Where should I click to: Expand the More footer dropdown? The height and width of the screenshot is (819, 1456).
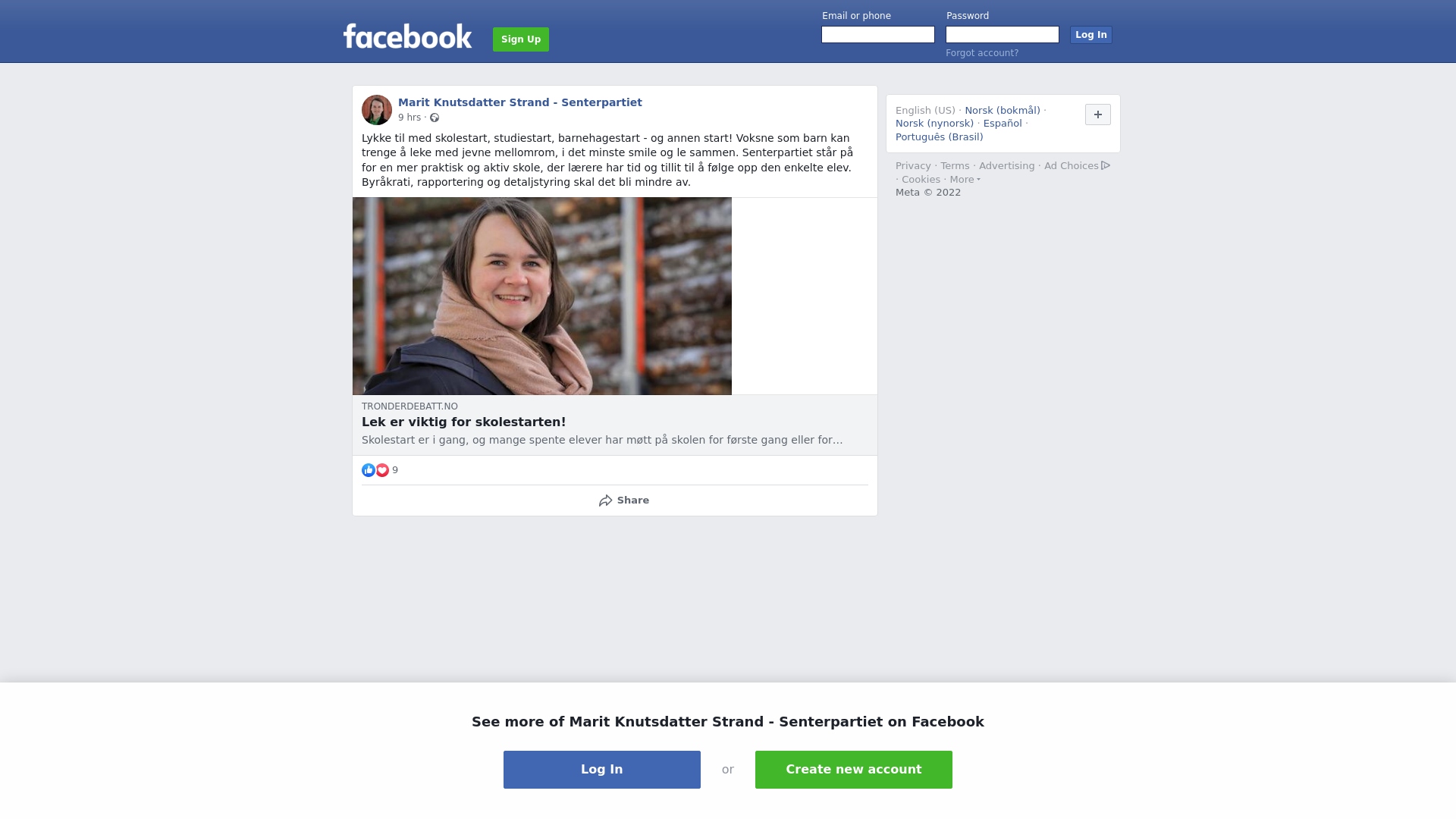point(965,180)
